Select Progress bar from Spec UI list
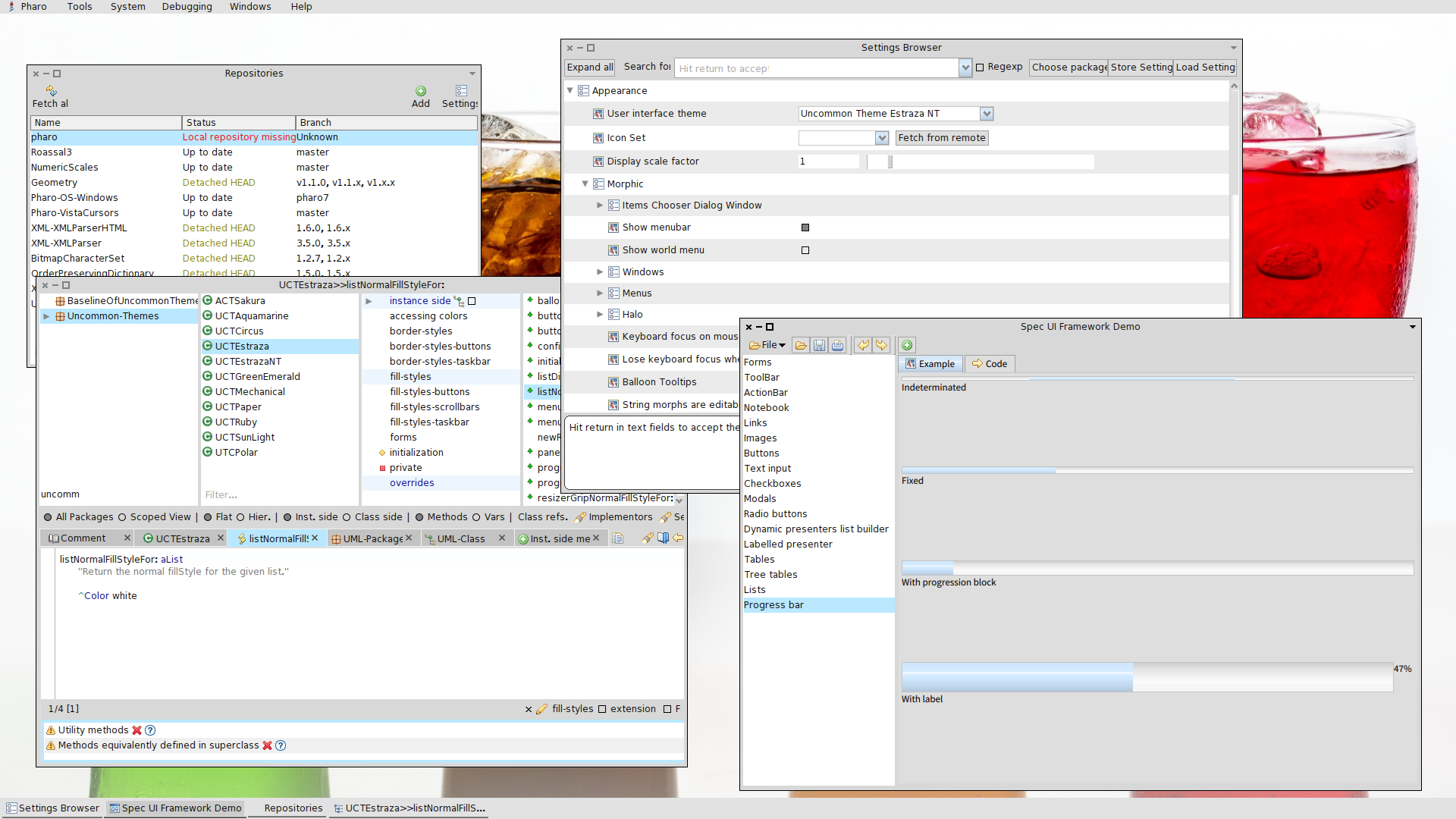 pos(774,604)
